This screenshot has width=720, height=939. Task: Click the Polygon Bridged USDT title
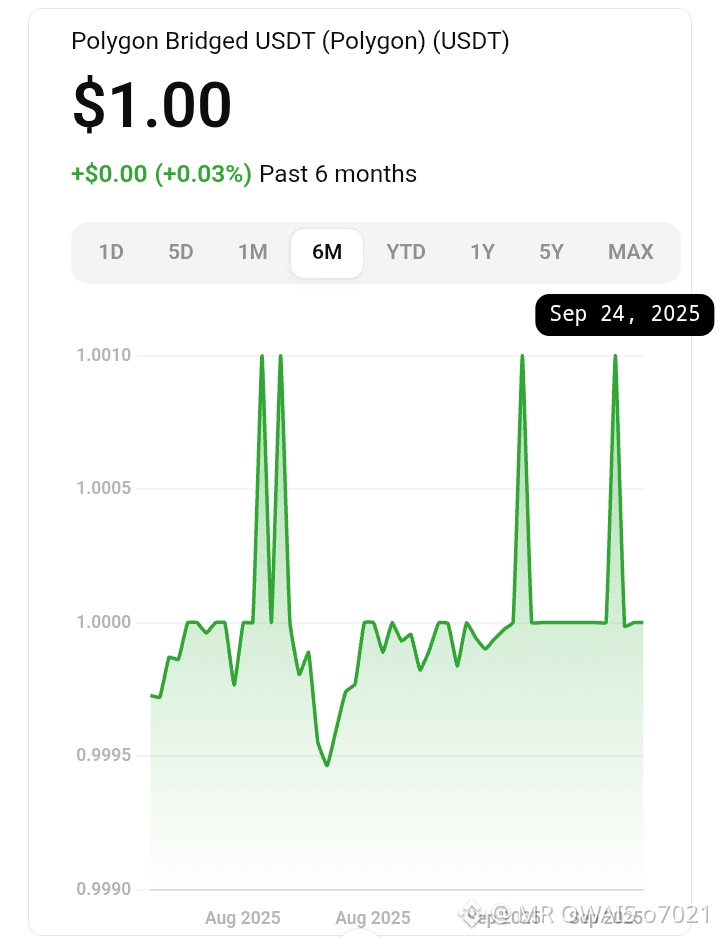pos(291,41)
